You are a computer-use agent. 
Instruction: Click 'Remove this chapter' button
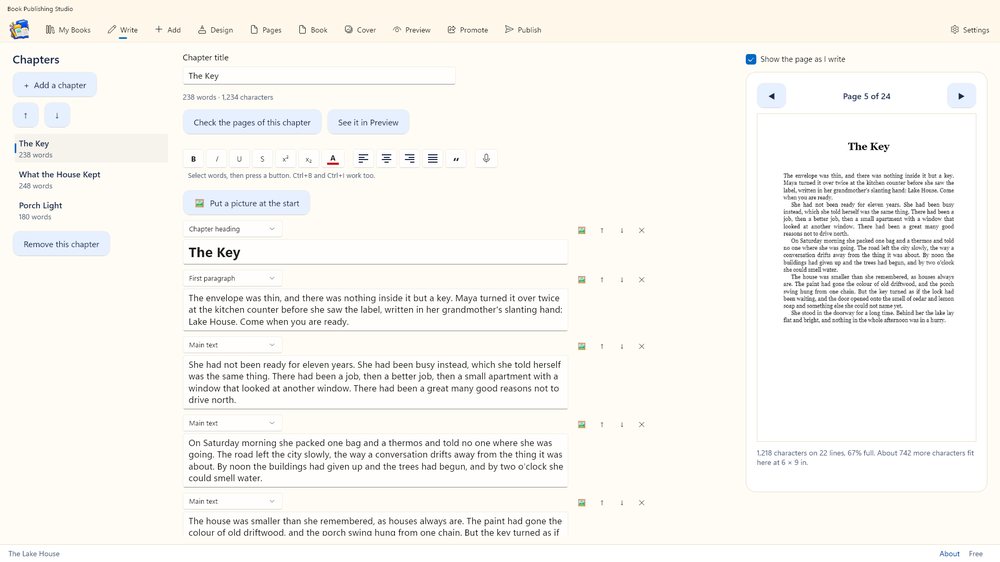pos(61,244)
